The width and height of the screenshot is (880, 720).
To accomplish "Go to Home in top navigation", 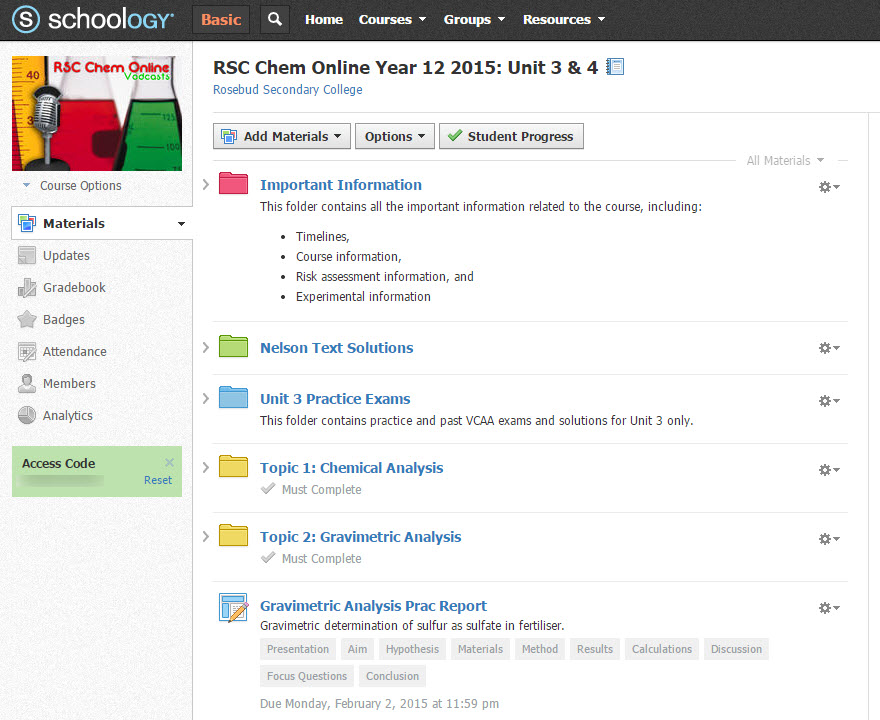I will [324, 20].
